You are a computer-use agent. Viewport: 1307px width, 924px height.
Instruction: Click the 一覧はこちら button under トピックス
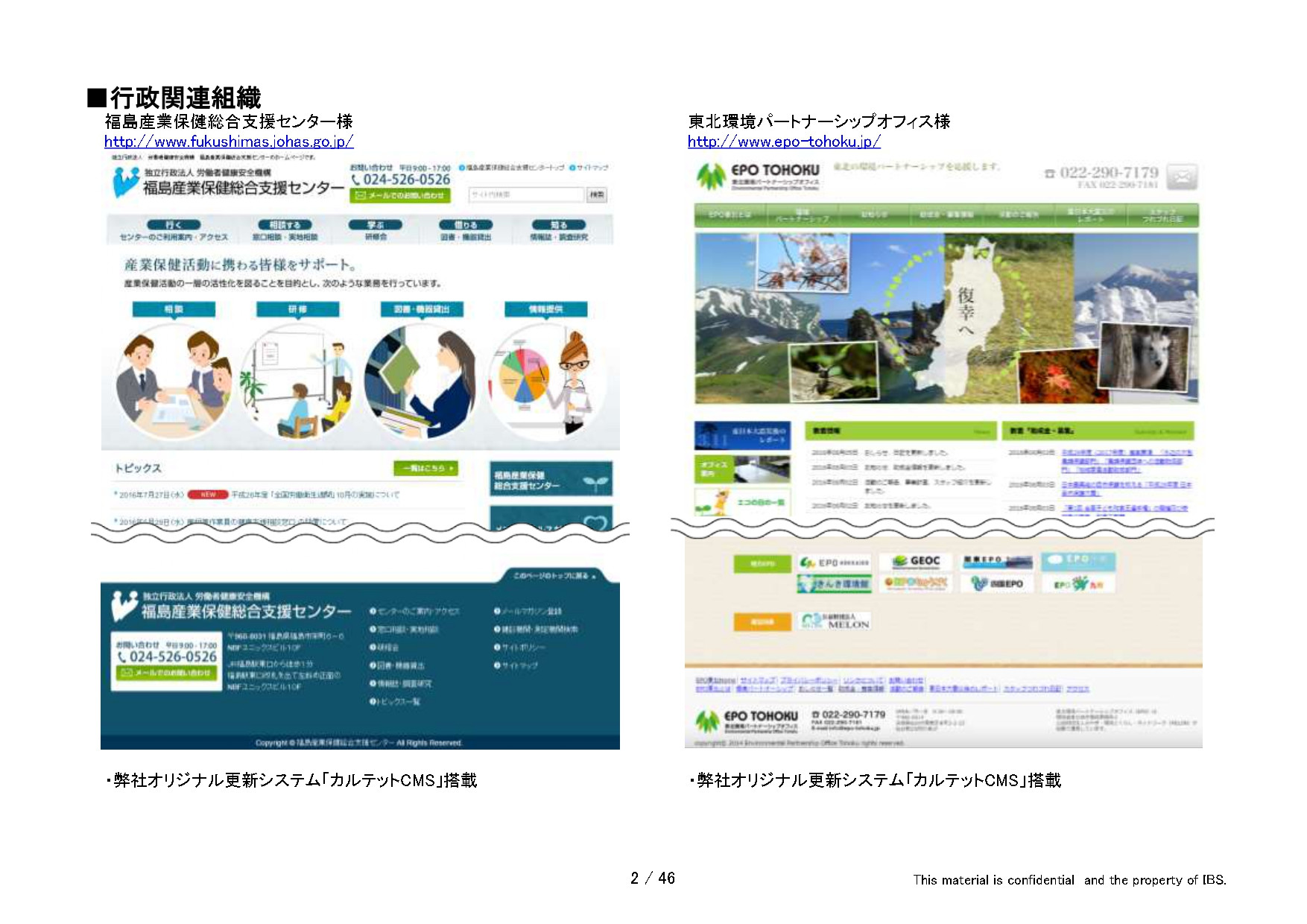(425, 468)
